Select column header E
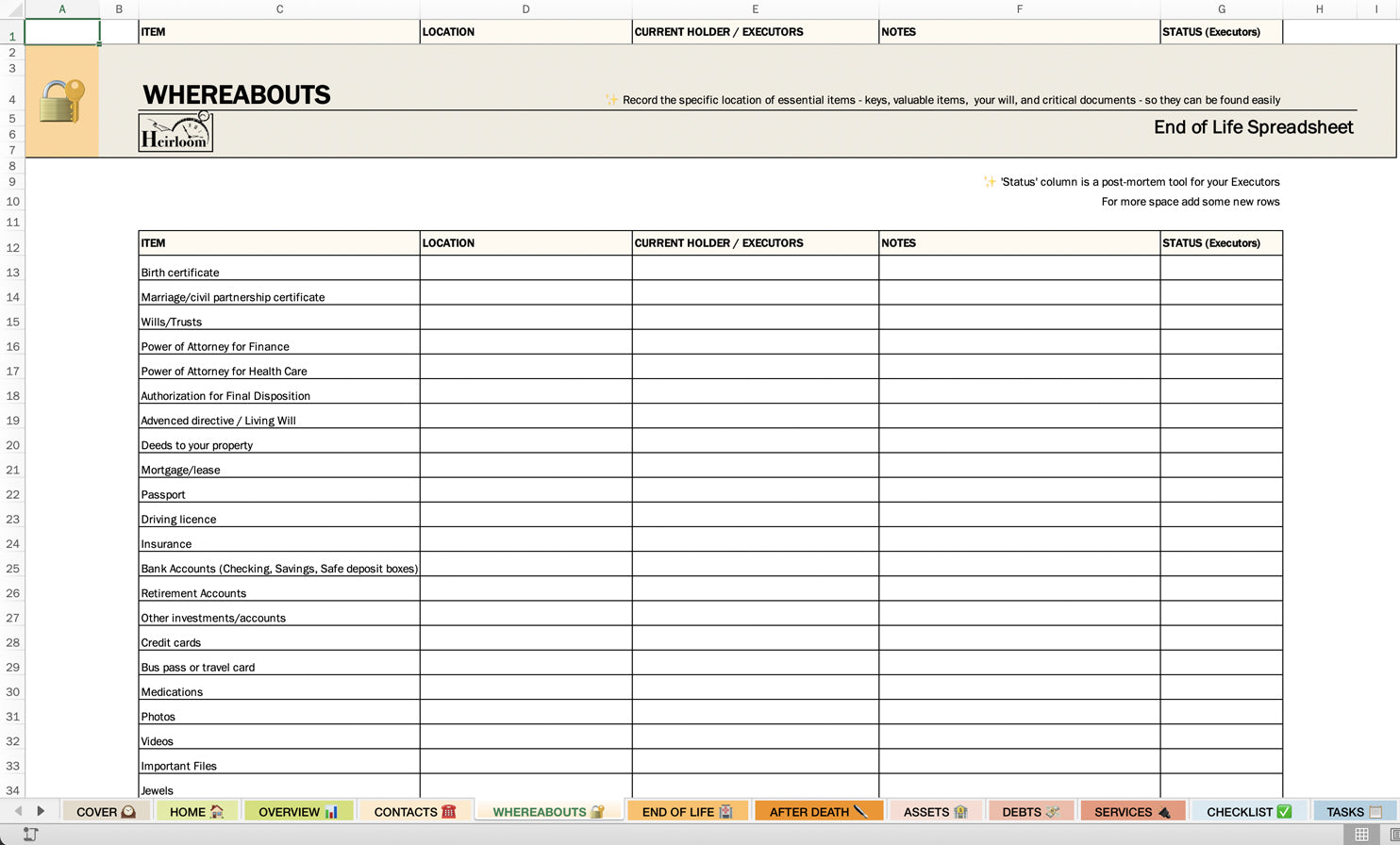This screenshot has width=1400, height=845. click(755, 8)
